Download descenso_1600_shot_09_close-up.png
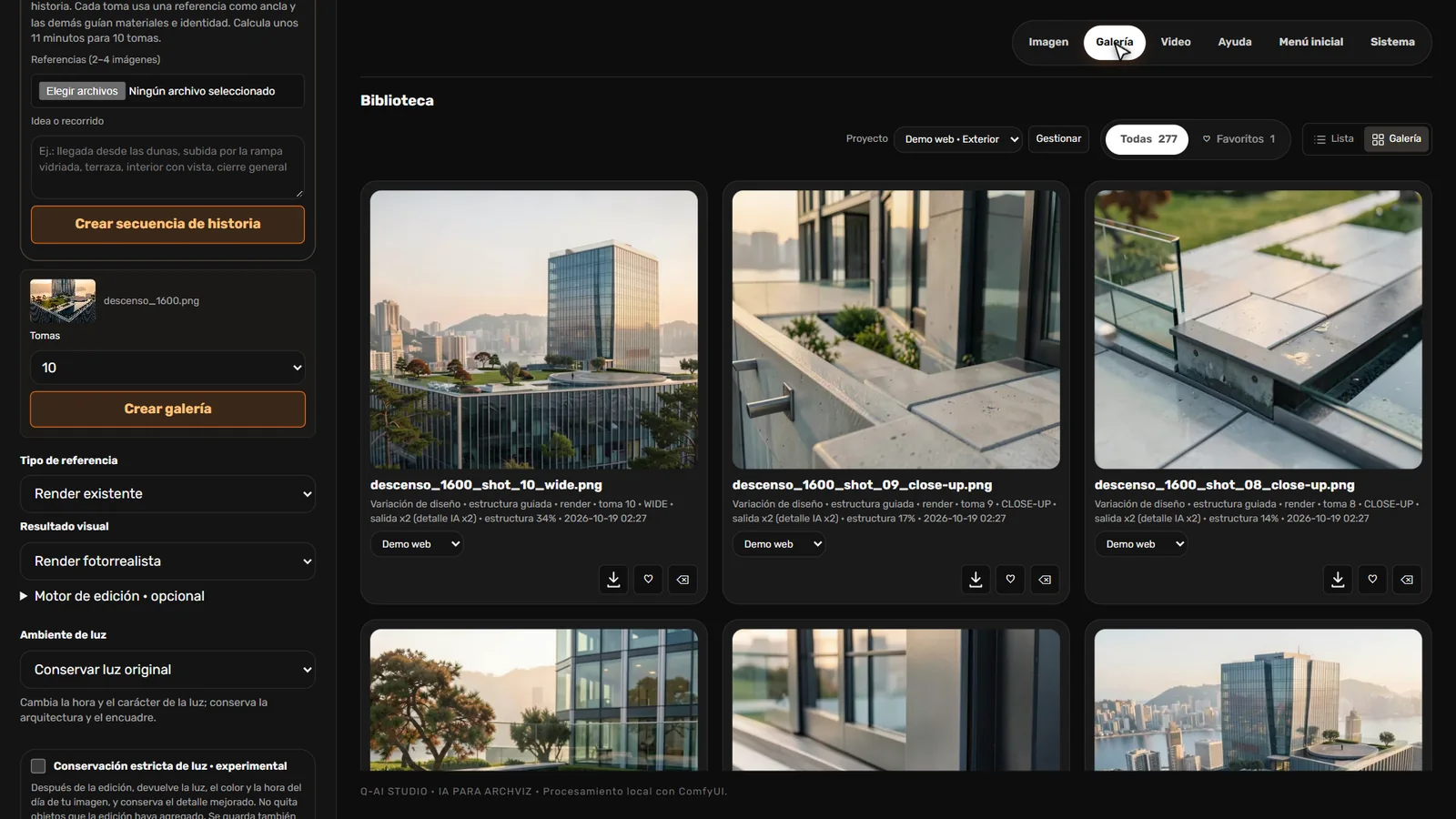Viewport: 1456px width, 819px height. click(x=976, y=579)
